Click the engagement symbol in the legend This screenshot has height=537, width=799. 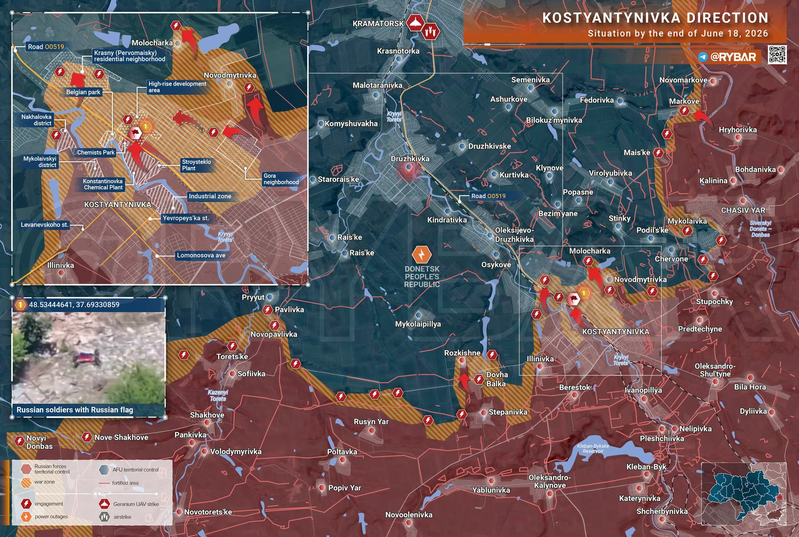26,504
